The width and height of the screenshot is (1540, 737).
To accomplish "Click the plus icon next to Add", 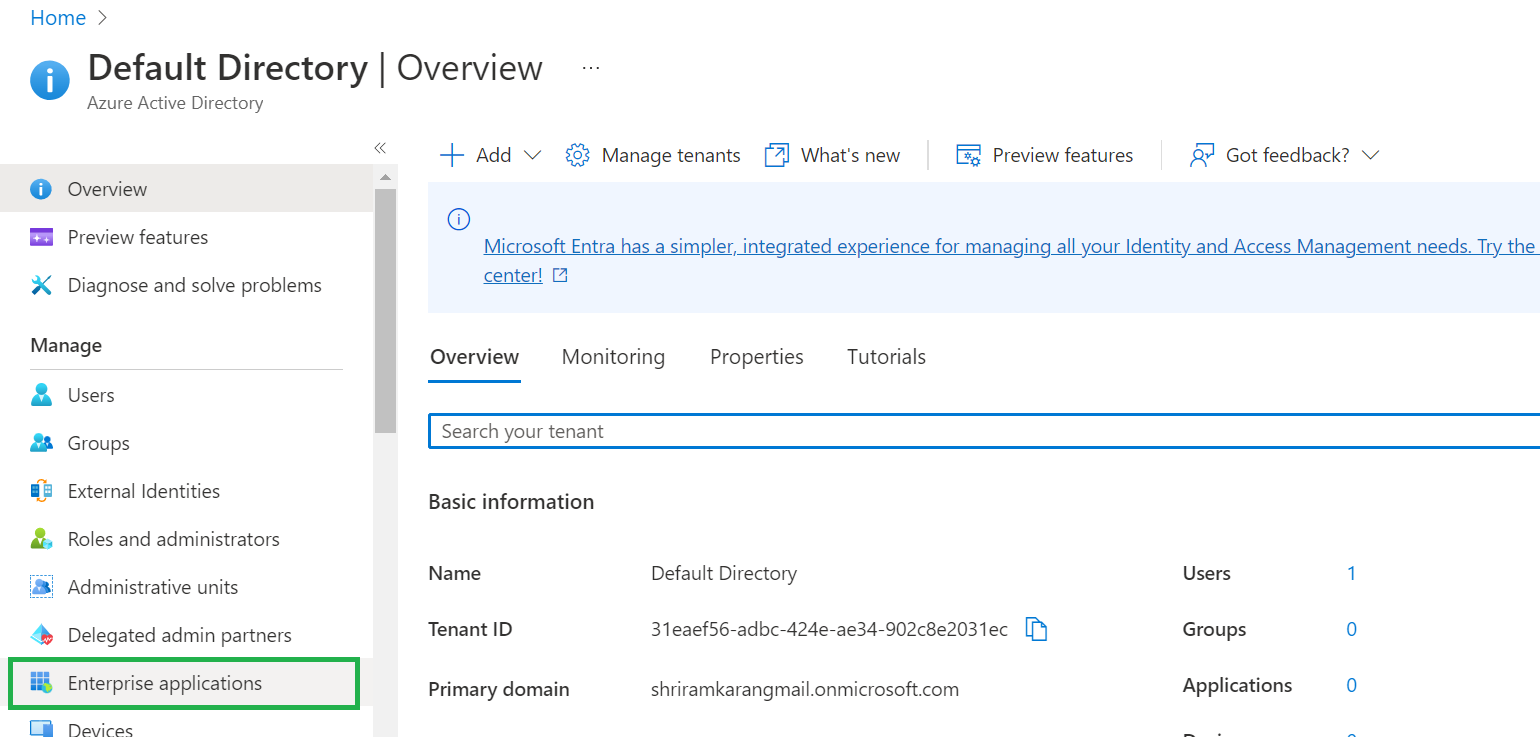I will [x=452, y=155].
